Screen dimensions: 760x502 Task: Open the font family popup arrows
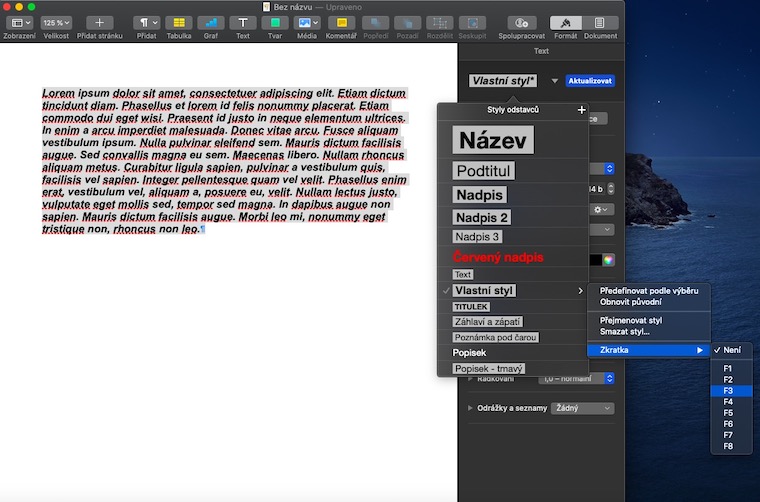click(609, 169)
